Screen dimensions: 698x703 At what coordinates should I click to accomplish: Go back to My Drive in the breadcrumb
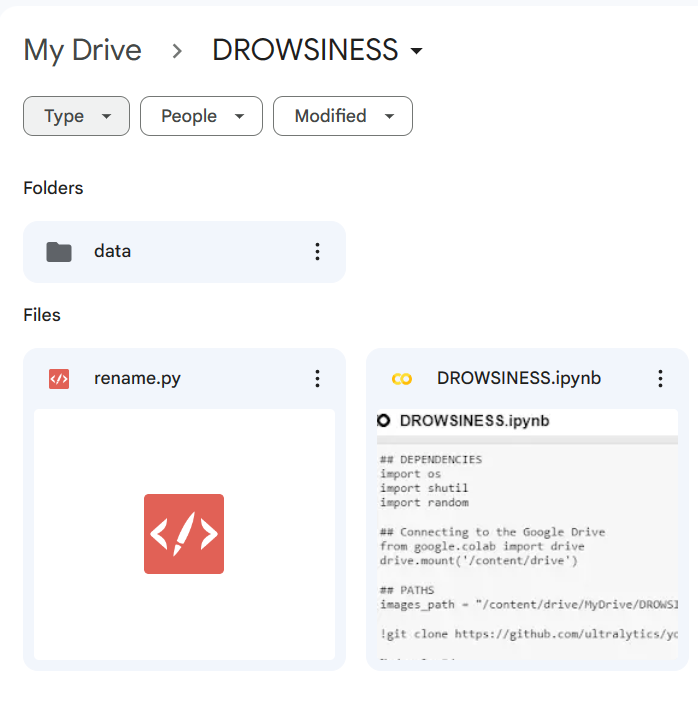coord(82,50)
